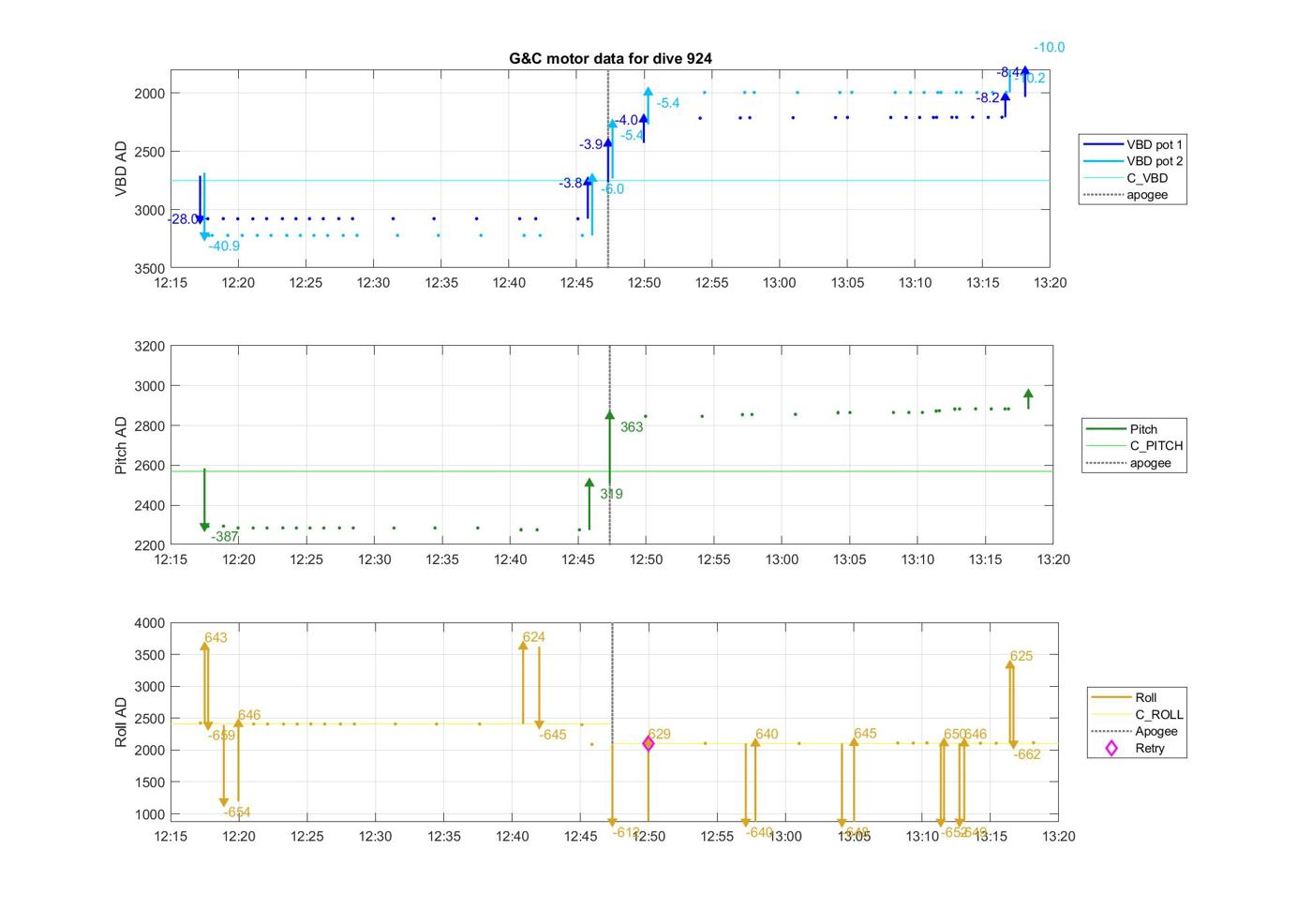Click the '629' label beside the Retry marker
The width and height of the screenshot is (1312, 924).
(x=659, y=735)
